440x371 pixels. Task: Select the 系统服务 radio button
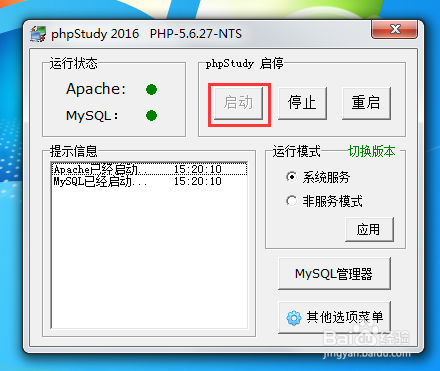(291, 177)
